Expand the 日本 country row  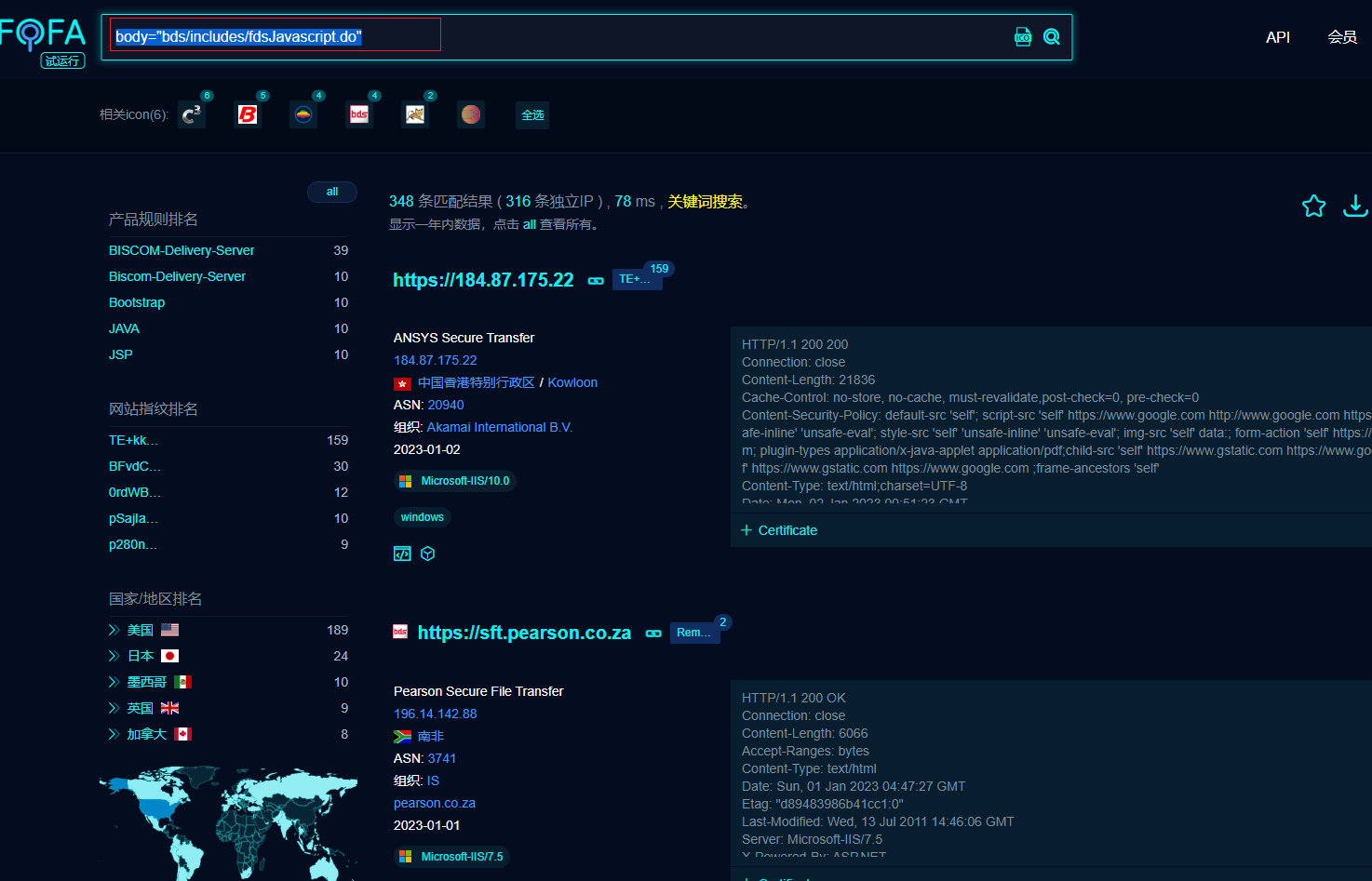coord(114,656)
